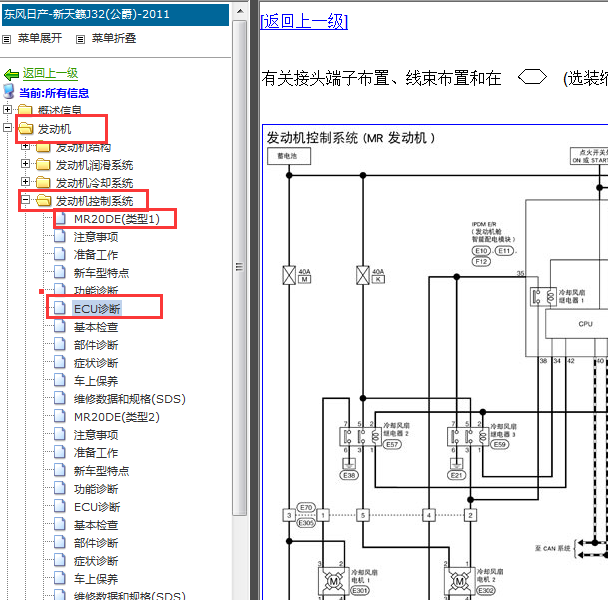Open ECU诊断 under MR20DE(类型2)
Viewport: 608px width, 600px height.
[97, 507]
